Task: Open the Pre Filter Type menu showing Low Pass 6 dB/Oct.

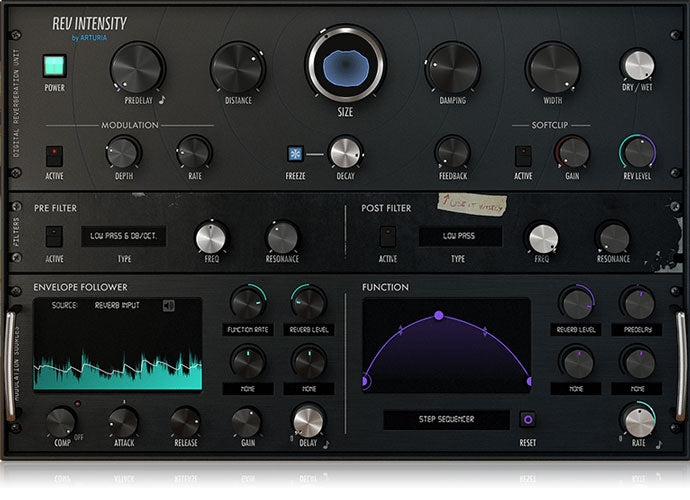Action: [124, 236]
